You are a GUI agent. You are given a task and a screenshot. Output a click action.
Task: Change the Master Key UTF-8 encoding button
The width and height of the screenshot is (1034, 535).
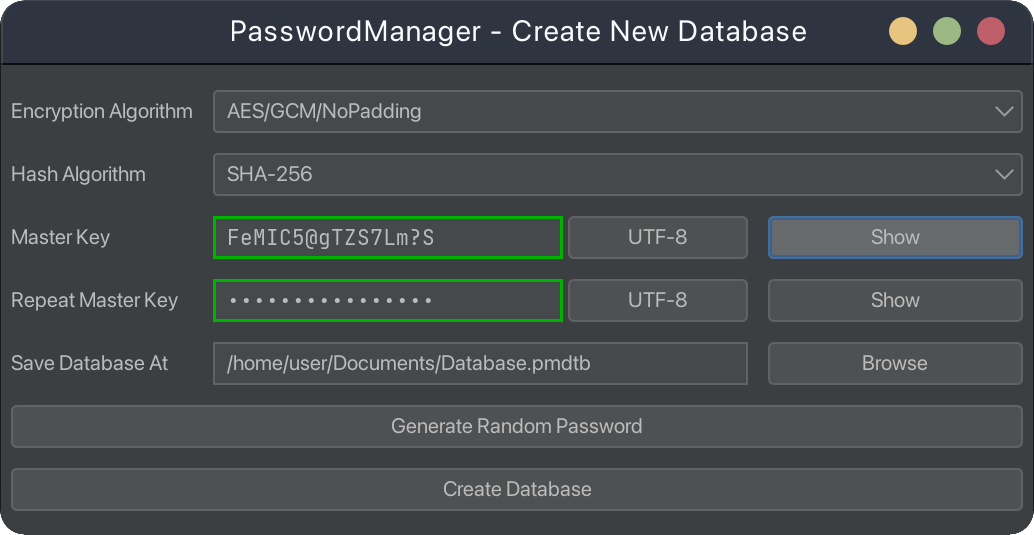657,238
